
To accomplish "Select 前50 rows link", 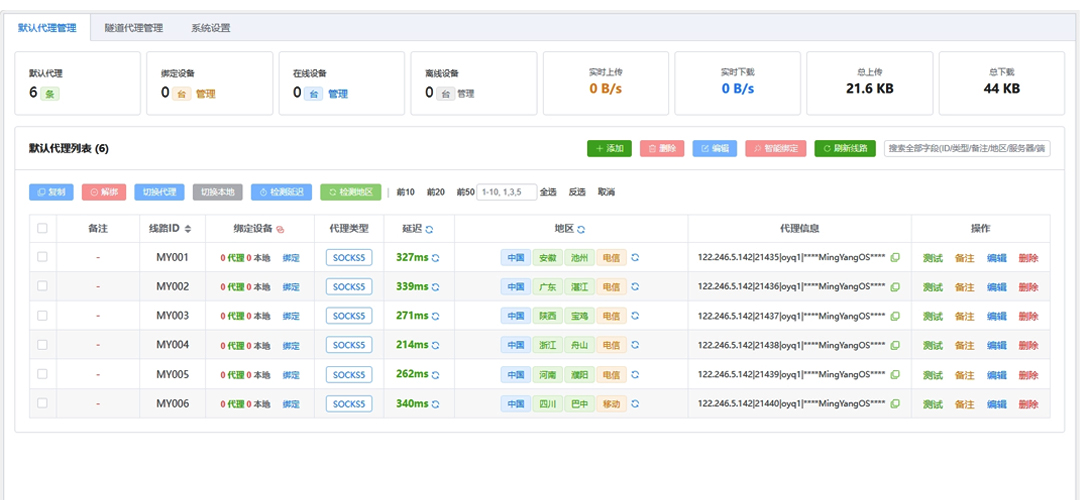I will (466, 192).
